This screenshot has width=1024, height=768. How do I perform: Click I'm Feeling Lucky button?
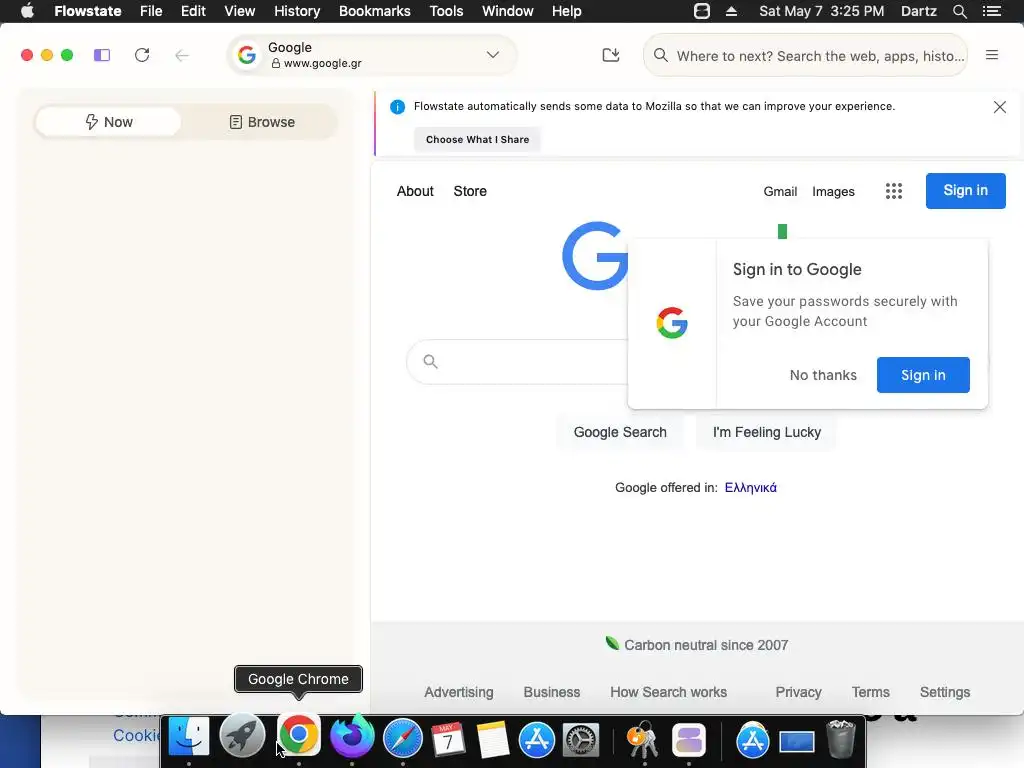(766, 432)
